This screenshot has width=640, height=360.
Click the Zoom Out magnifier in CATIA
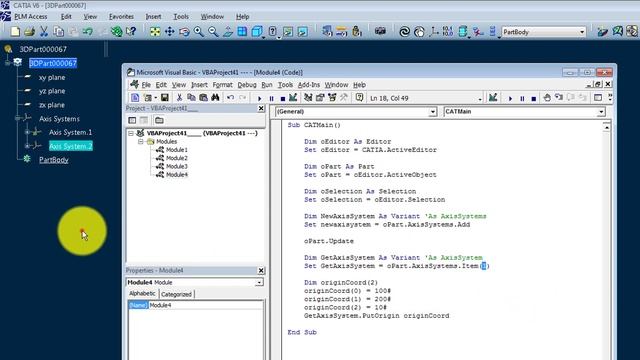pos(213,31)
